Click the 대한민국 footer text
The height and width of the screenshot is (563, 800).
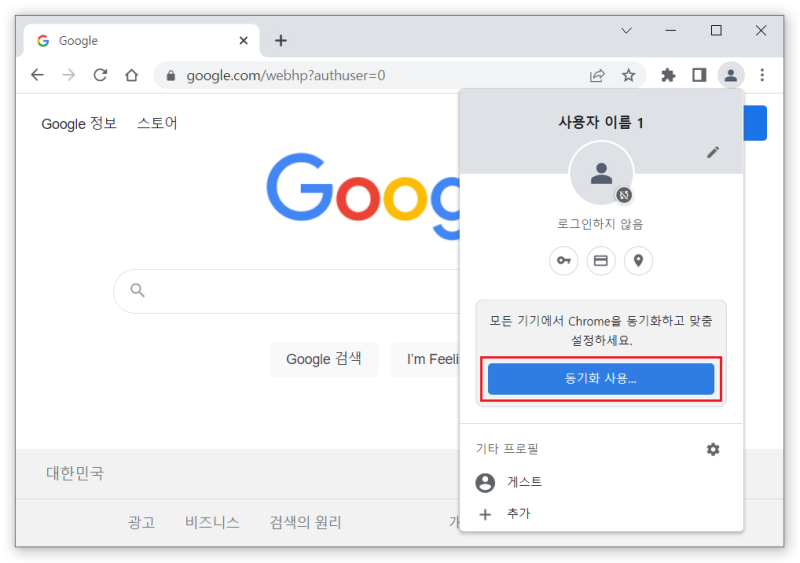[75, 473]
